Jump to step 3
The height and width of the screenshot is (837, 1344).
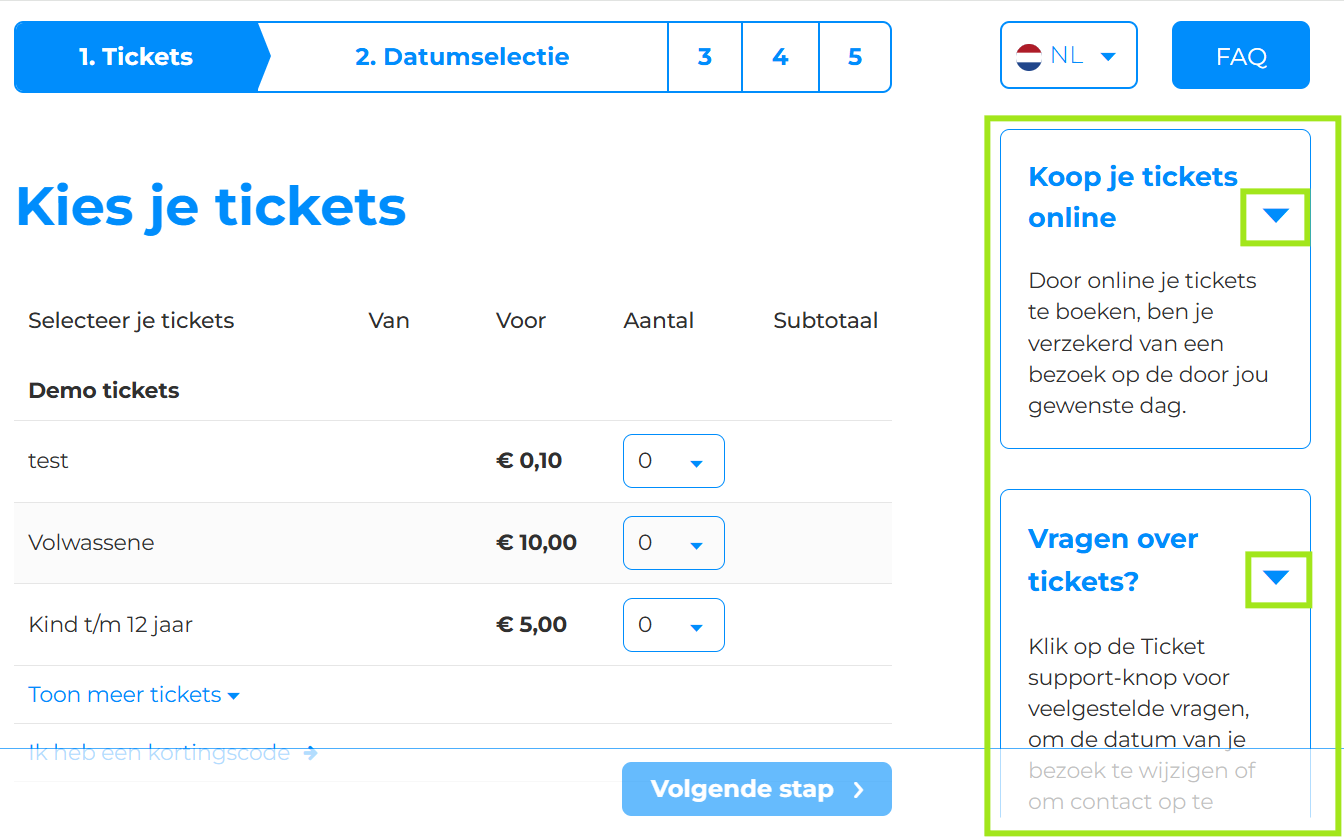[x=705, y=57]
